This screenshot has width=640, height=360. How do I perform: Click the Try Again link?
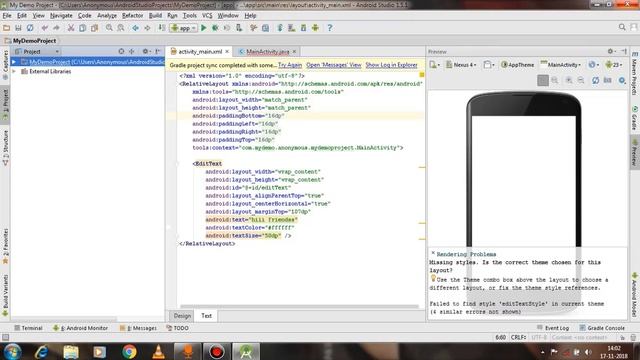(x=290, y=65)
